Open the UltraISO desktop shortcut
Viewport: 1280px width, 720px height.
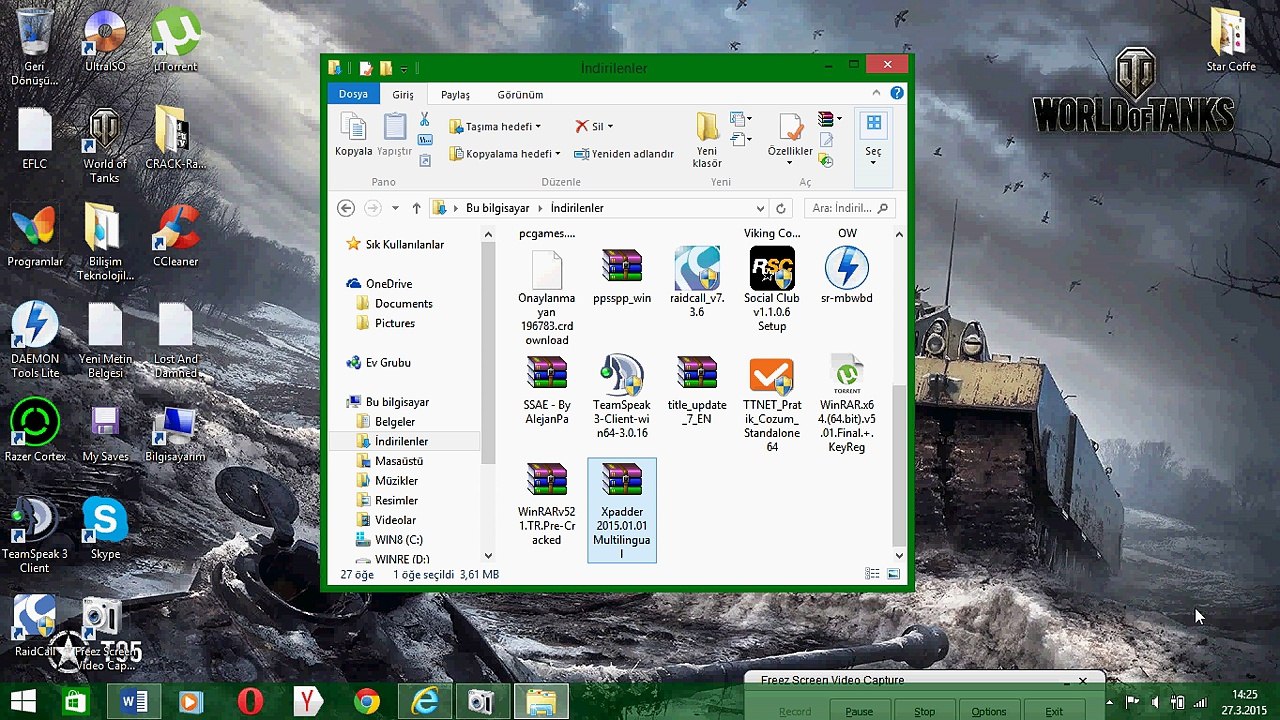coord(105,42)
